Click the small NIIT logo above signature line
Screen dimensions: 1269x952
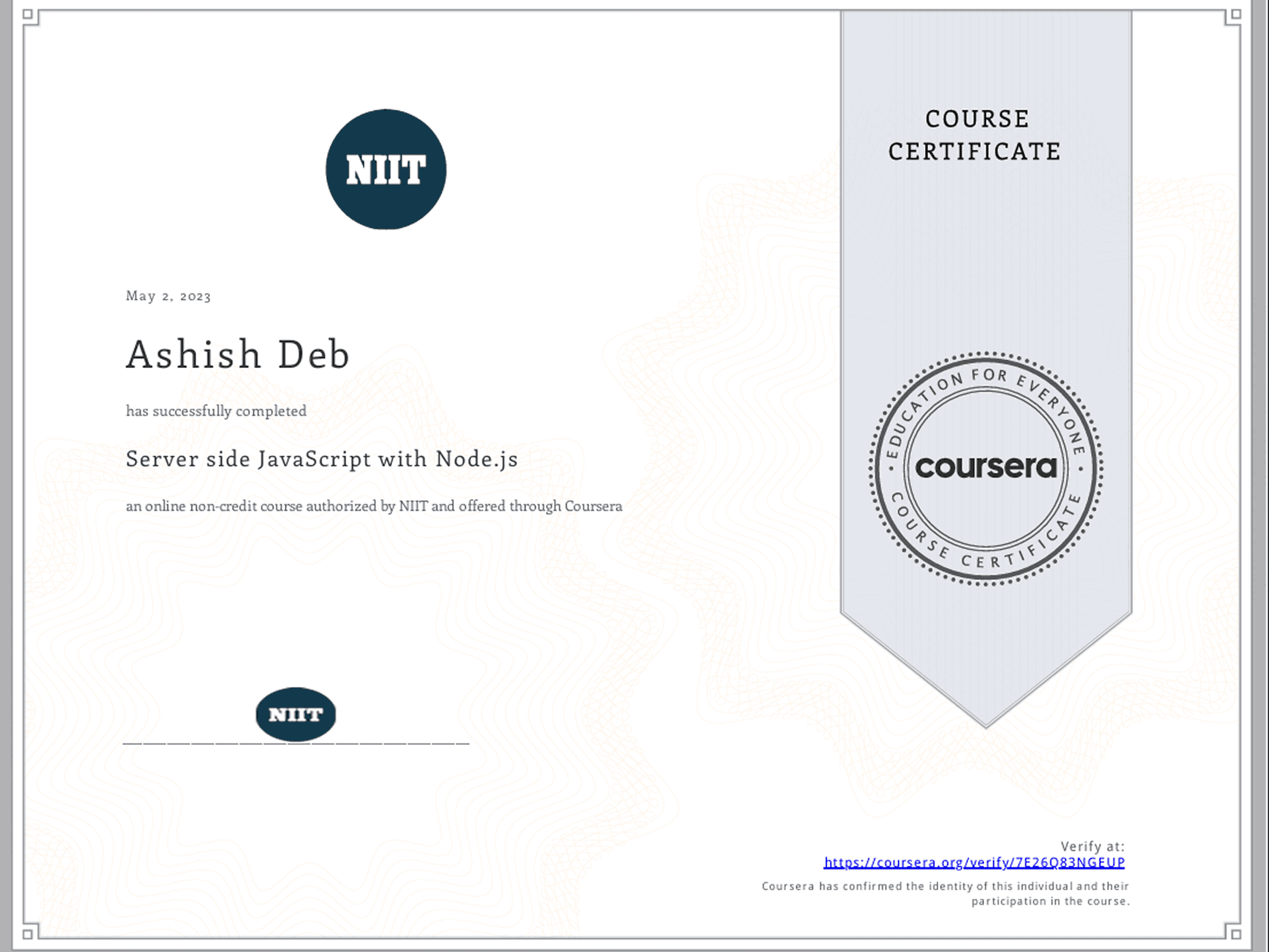click(296, 714)
